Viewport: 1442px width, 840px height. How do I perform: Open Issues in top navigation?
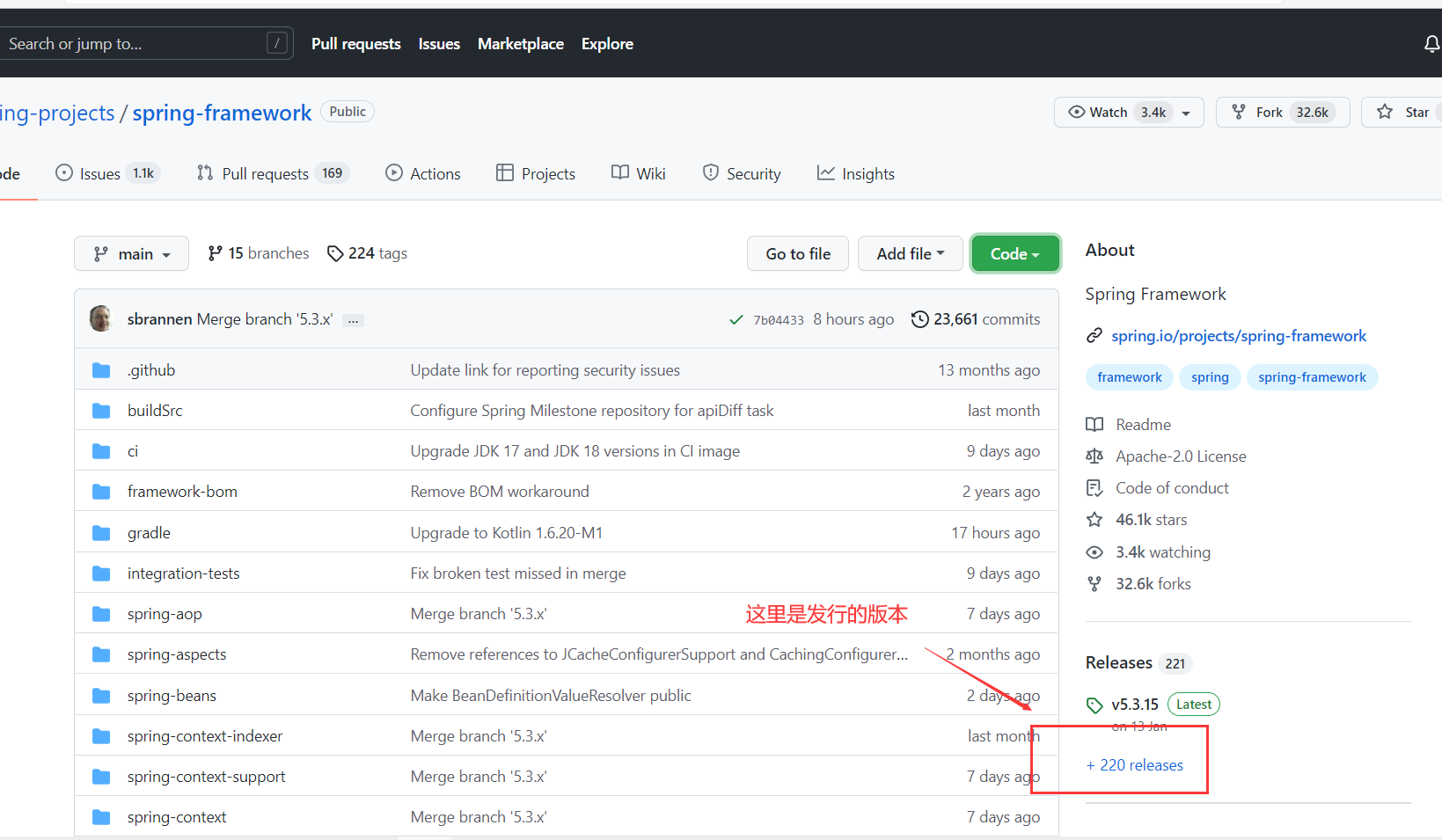[x=439, y=44]
